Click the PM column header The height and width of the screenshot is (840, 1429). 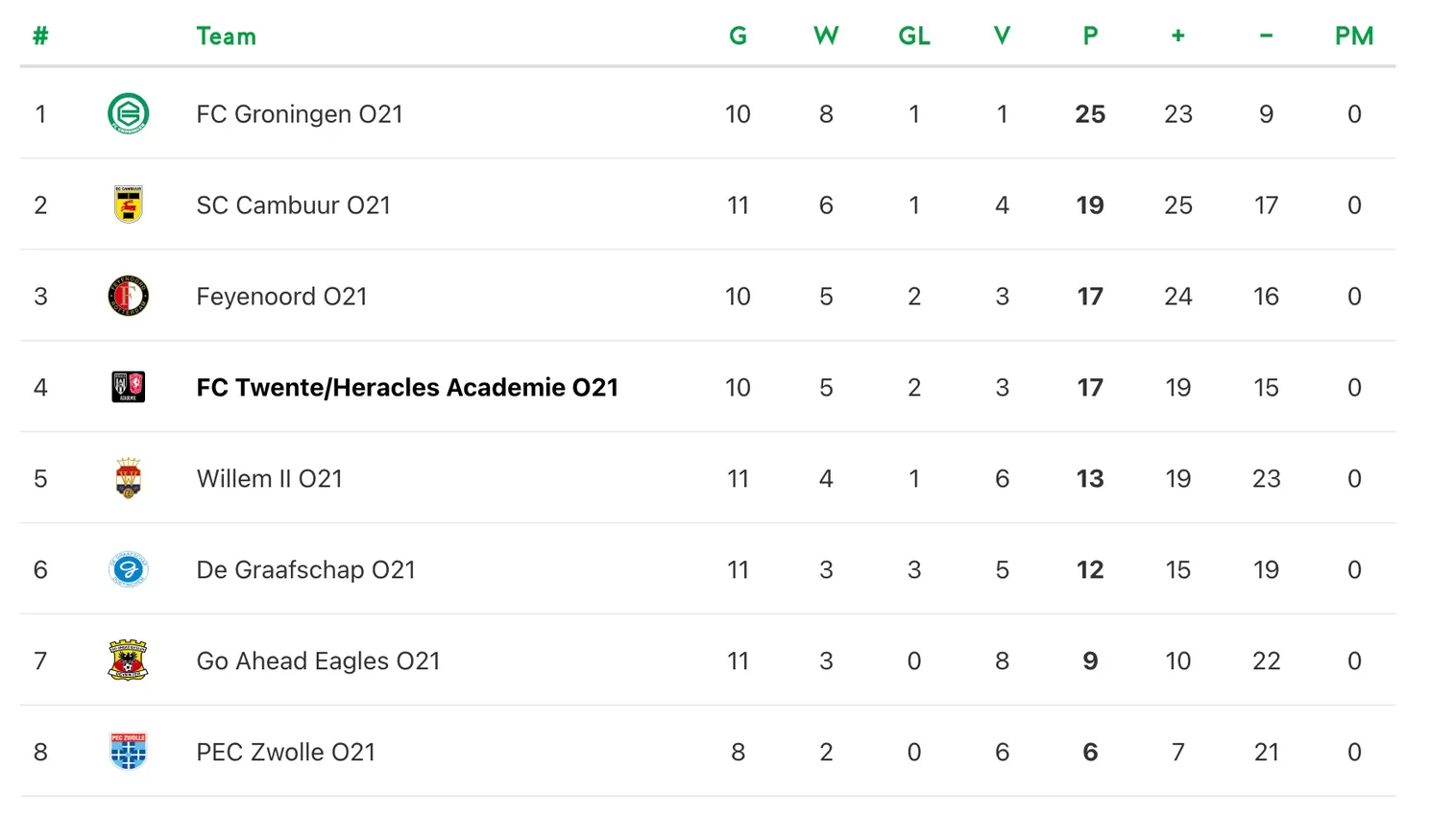tap(1354, 36)
